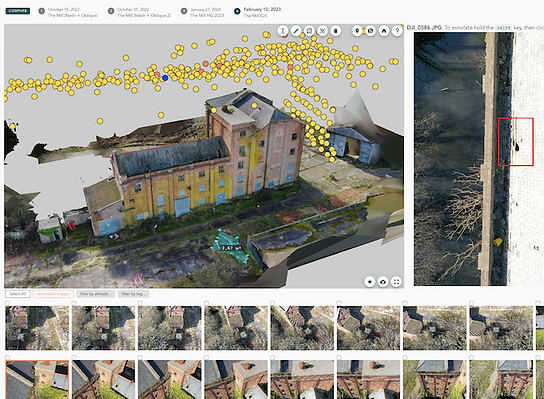Open the orange-outlined selected thumbnail in lower row
Image resolution: width=544 pixels, height=399 pixels.
[x=37, y=380]
